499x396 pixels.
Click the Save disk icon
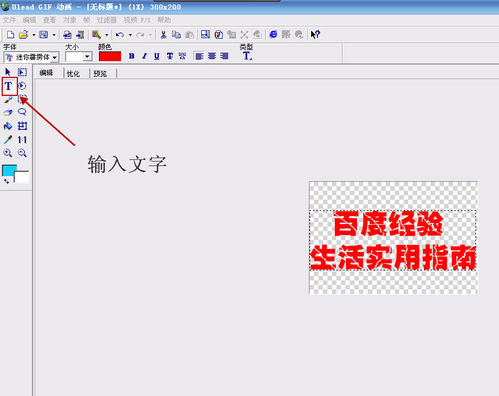coord(44,34)
